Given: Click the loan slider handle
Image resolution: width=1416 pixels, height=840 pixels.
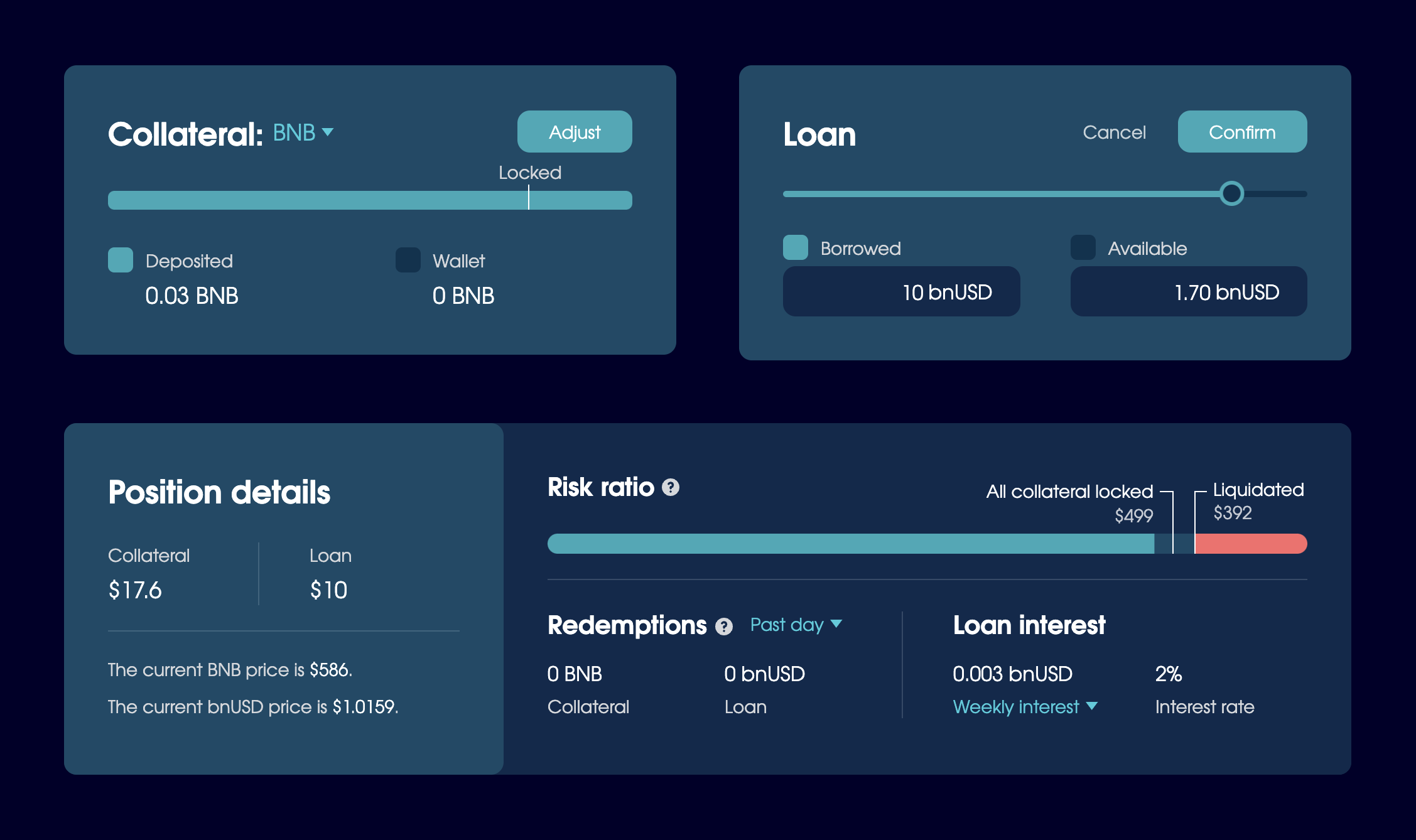Looking at the screenshot, I should 1231,193.
